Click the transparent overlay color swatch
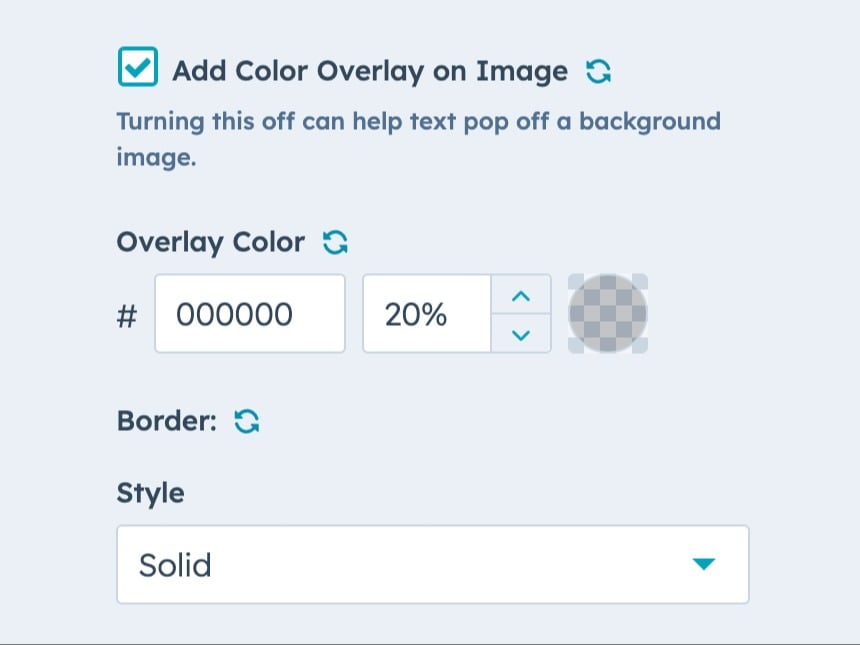Image resolution: width=860 pixels, height=645 pixels. pos(607,313)
